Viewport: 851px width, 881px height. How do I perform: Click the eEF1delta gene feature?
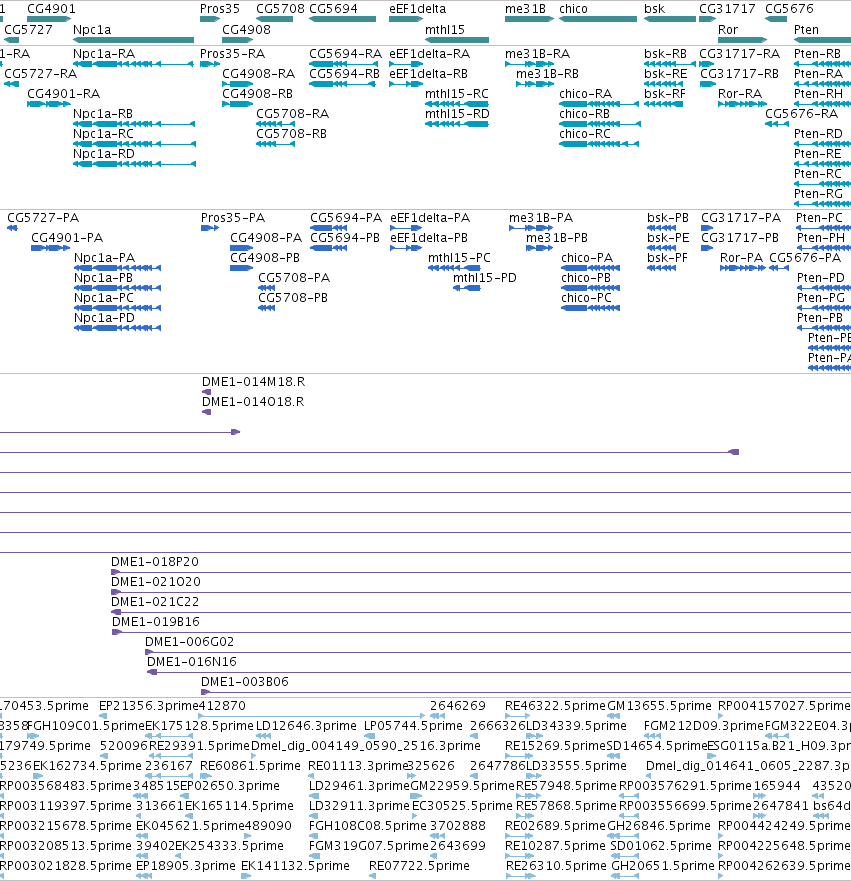click(406, 19)
